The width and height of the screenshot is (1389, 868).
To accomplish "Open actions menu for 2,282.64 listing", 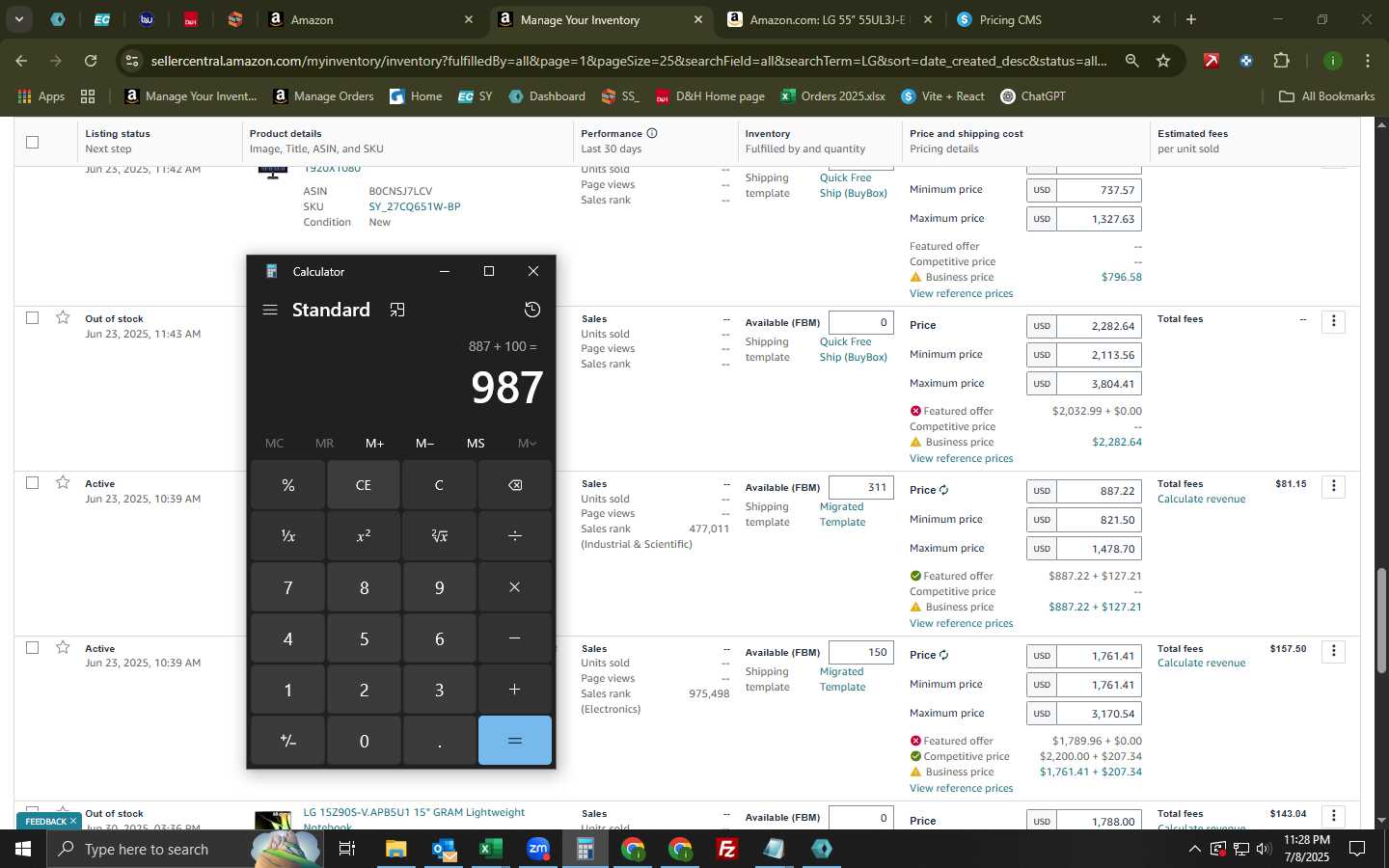I will coord(1334,321).
